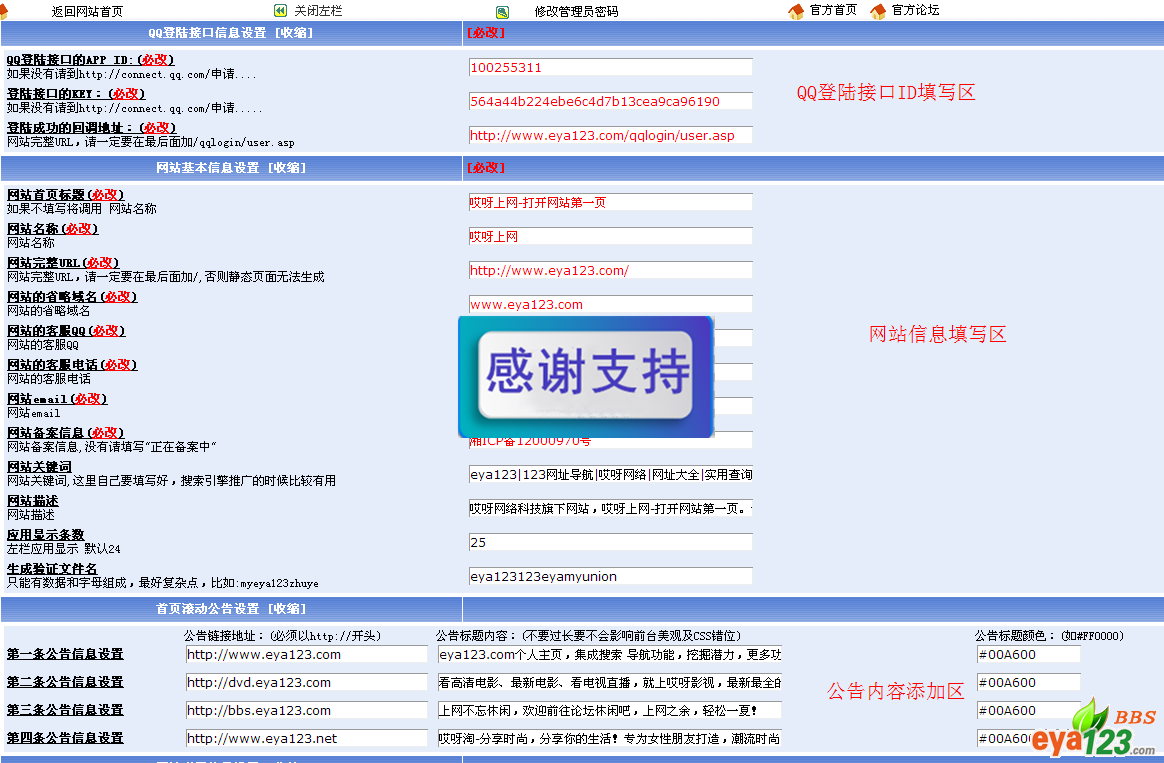Image resolution: width=1164 pixels, height=763 pixels.
Task: Click the 第四条公告信息设置 label
Action: [65, 739]
